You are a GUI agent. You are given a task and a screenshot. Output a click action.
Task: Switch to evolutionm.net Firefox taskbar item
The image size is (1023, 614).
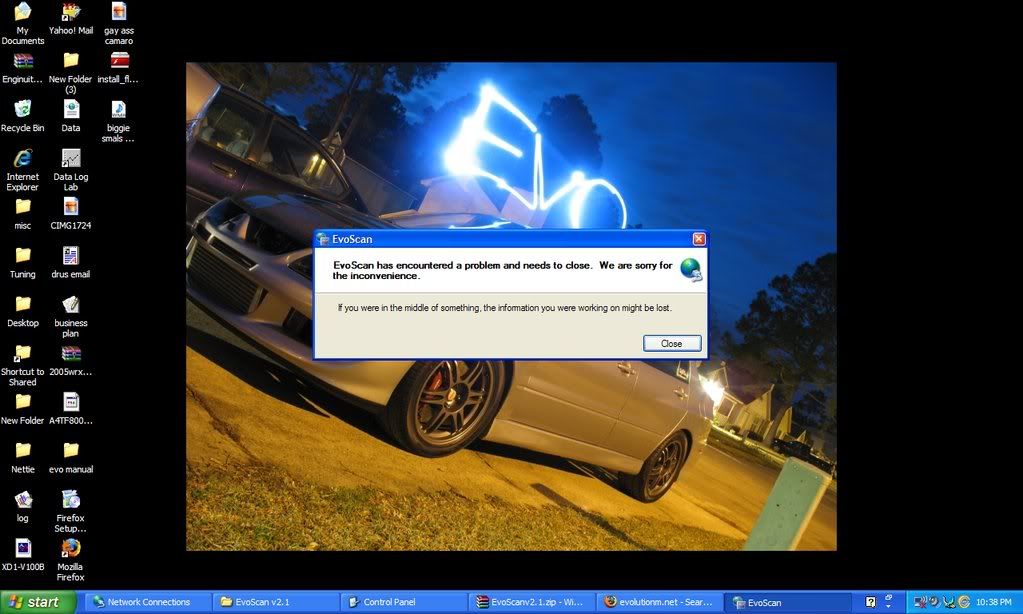(x=659, y=602)
